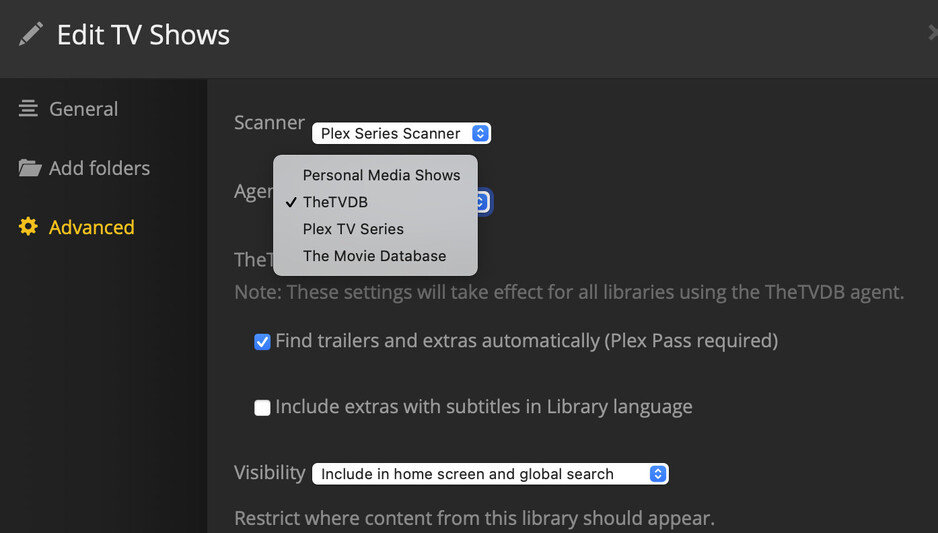938x533 pixels.
Task: Enable Include extras with subtitles checkbox
Action: click(x=262, y=407)
